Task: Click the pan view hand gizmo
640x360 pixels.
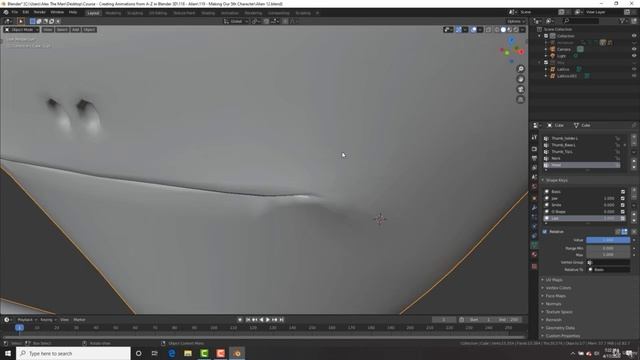Action: click(x=520, y=79)
